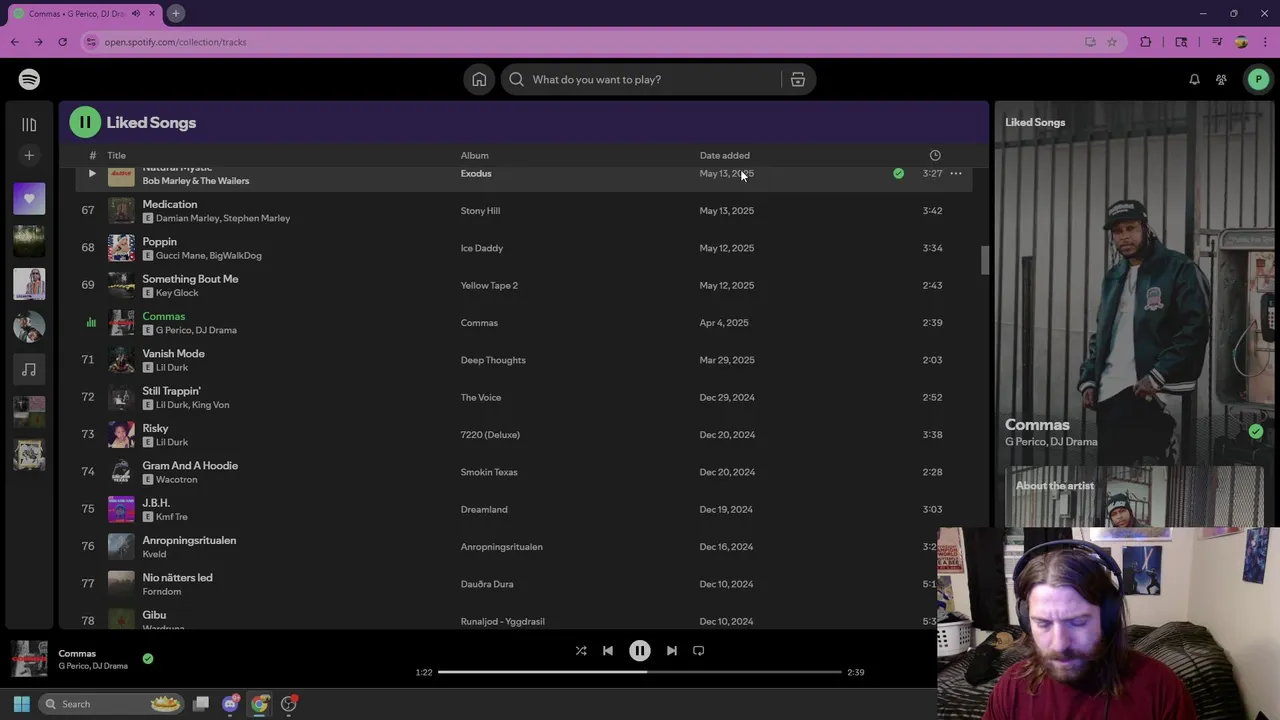
Task: Pause Liked Songs with green button
Action: pos(85,122)
